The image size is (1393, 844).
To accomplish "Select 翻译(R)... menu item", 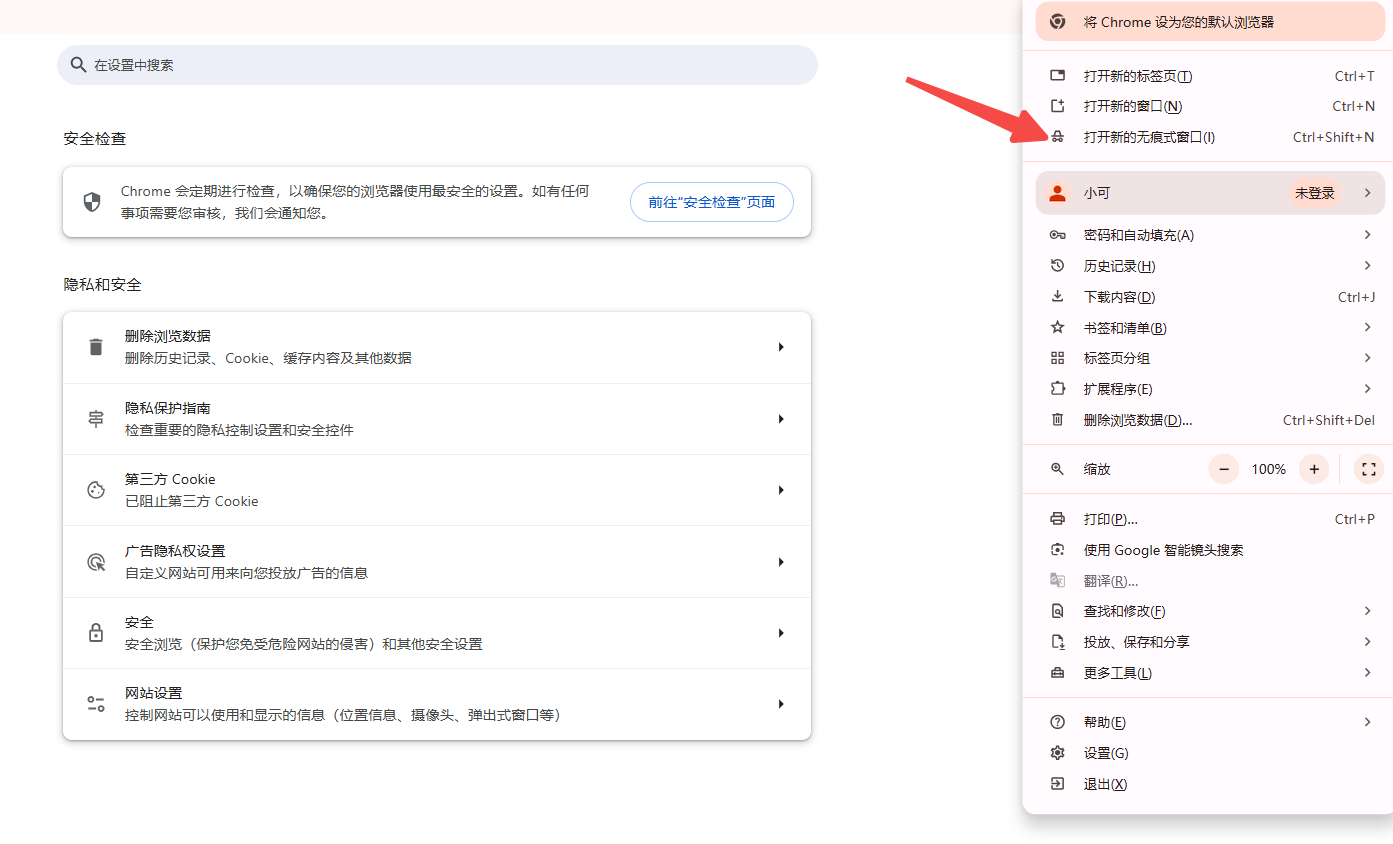I will click(x=1208, y=581).
